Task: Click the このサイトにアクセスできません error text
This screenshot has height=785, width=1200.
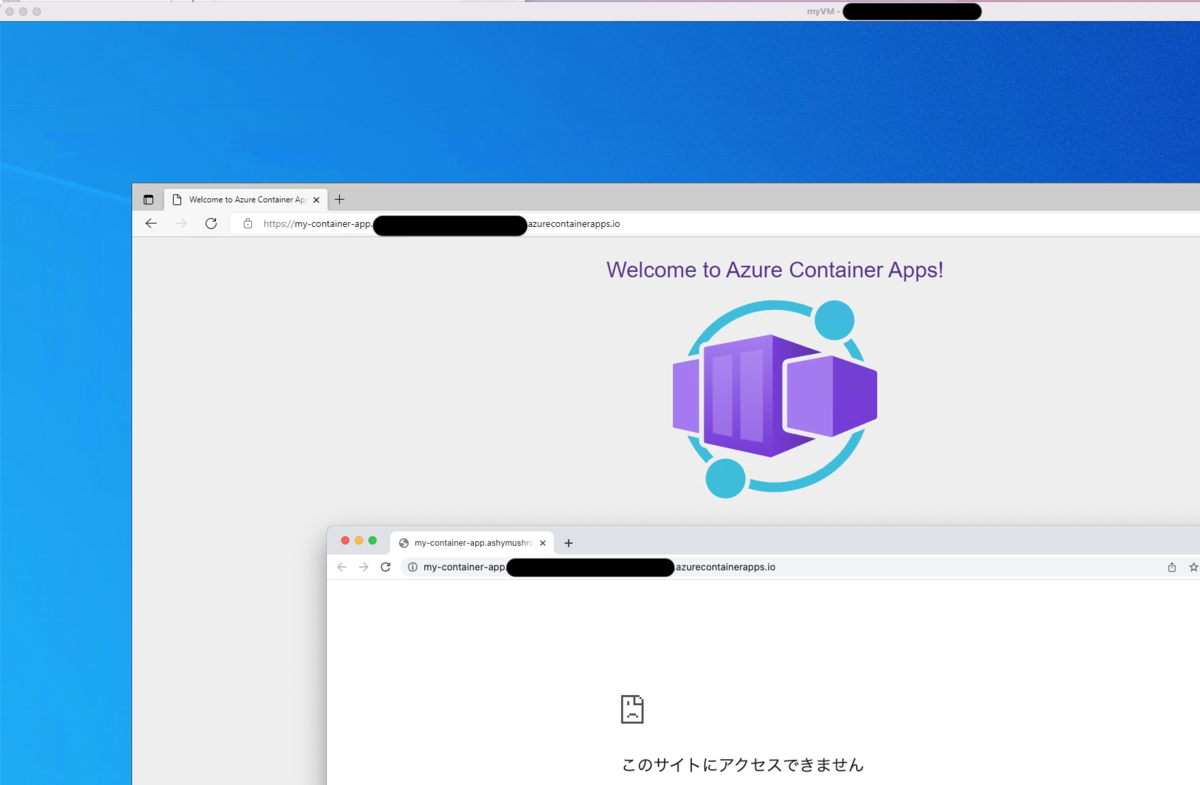Action: coord(742,765)
